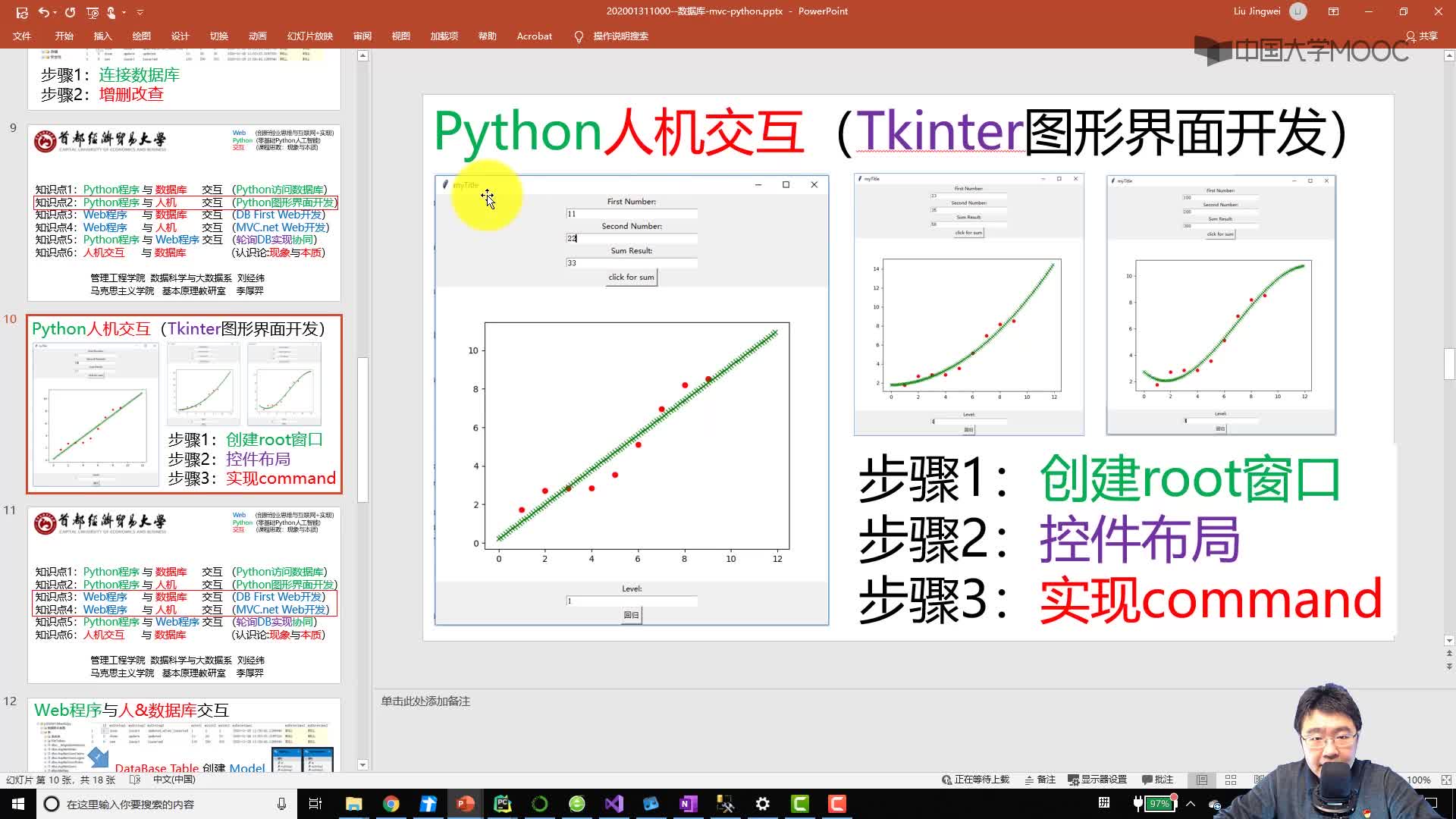Image resolution: width=1456 pixels, height=819 pixels.
Task: Click the Save icon in quick access toolbar
Action: [x=22, y=12]
